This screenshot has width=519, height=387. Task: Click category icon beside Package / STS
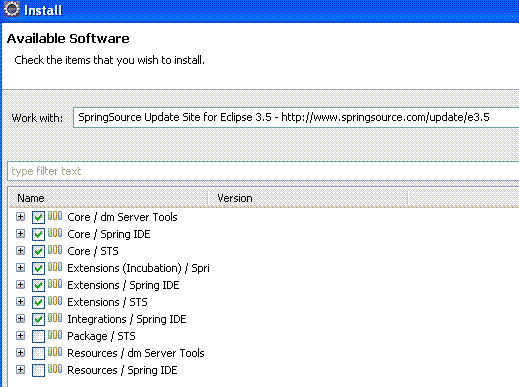pyautogui.click(x=55, y=335)
